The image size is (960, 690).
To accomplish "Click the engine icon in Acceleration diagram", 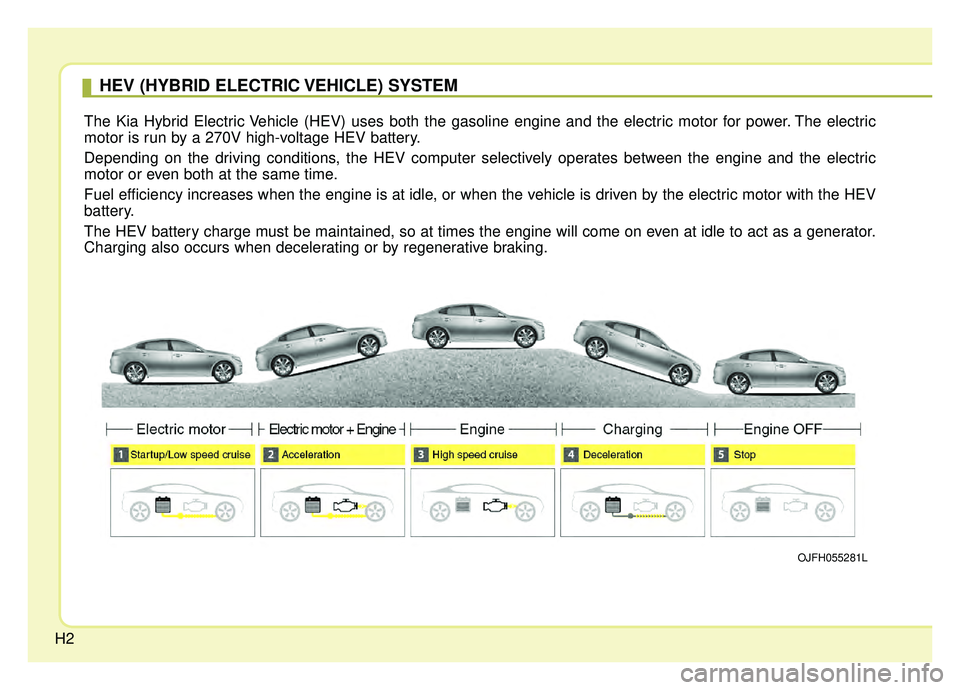I will [346, 506].
